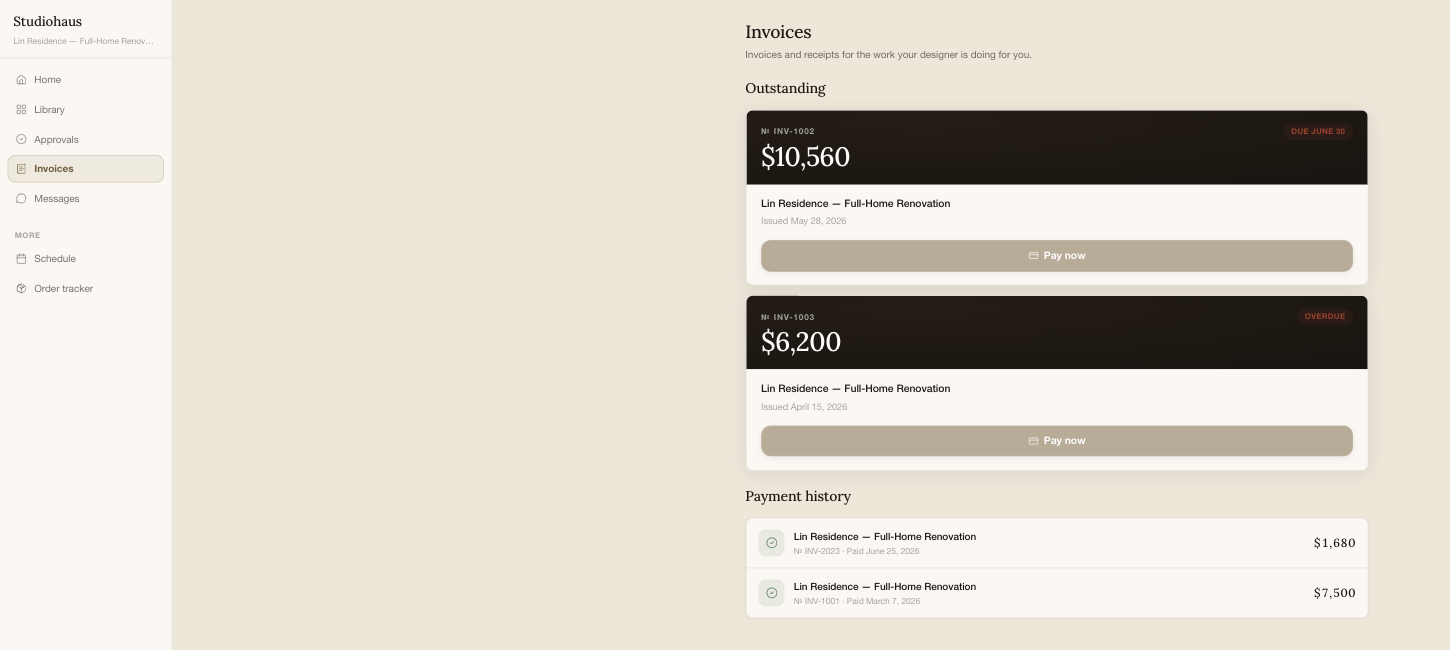
Task: Pay now for the overdue $6,200 invoice
Action: click(x=1057, y=441)
